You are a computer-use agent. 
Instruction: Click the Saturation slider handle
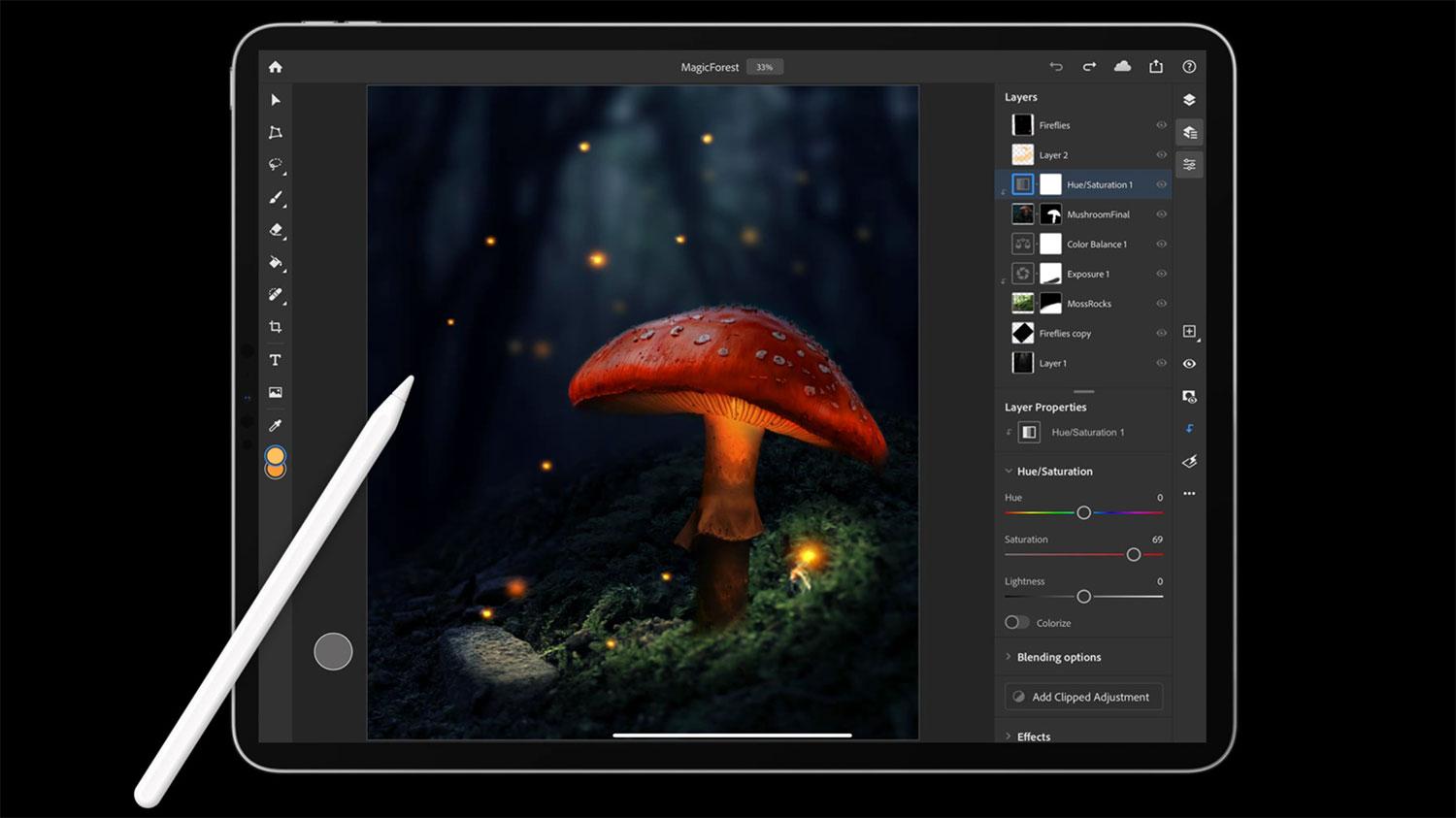click(1133, 554)
